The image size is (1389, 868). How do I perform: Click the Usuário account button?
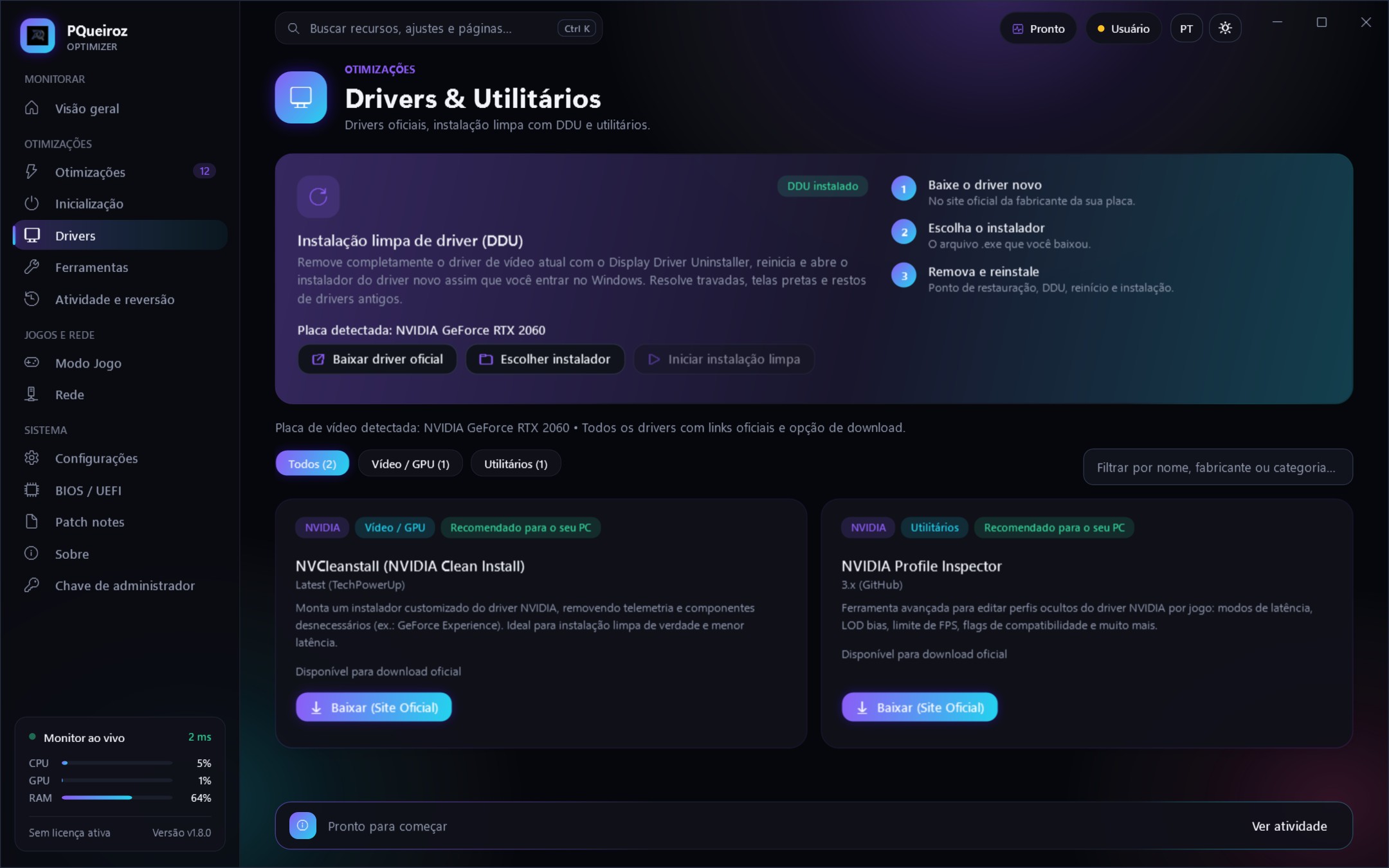pos(1123,28)
